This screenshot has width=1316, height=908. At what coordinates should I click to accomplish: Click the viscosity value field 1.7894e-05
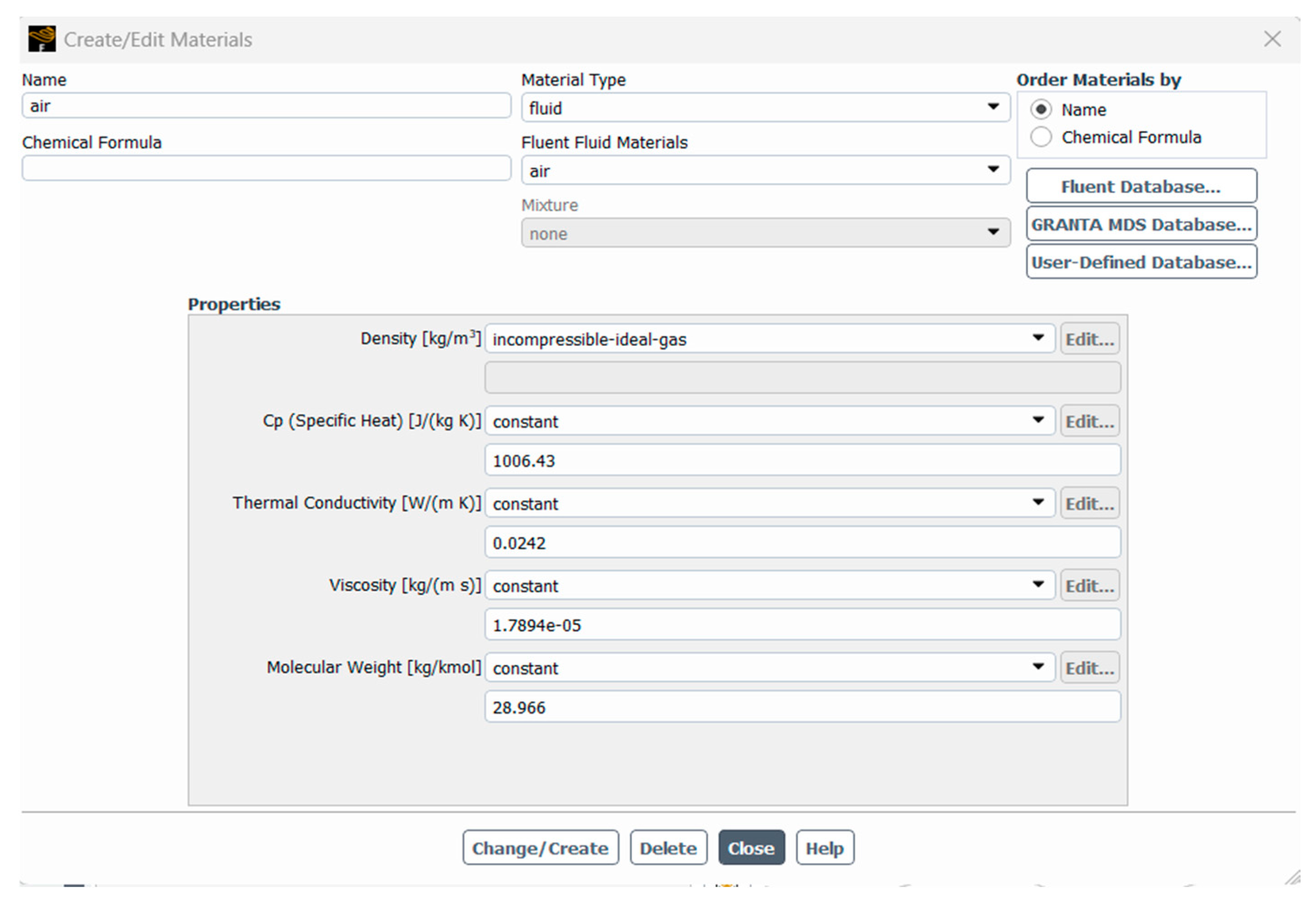(802, 625)
